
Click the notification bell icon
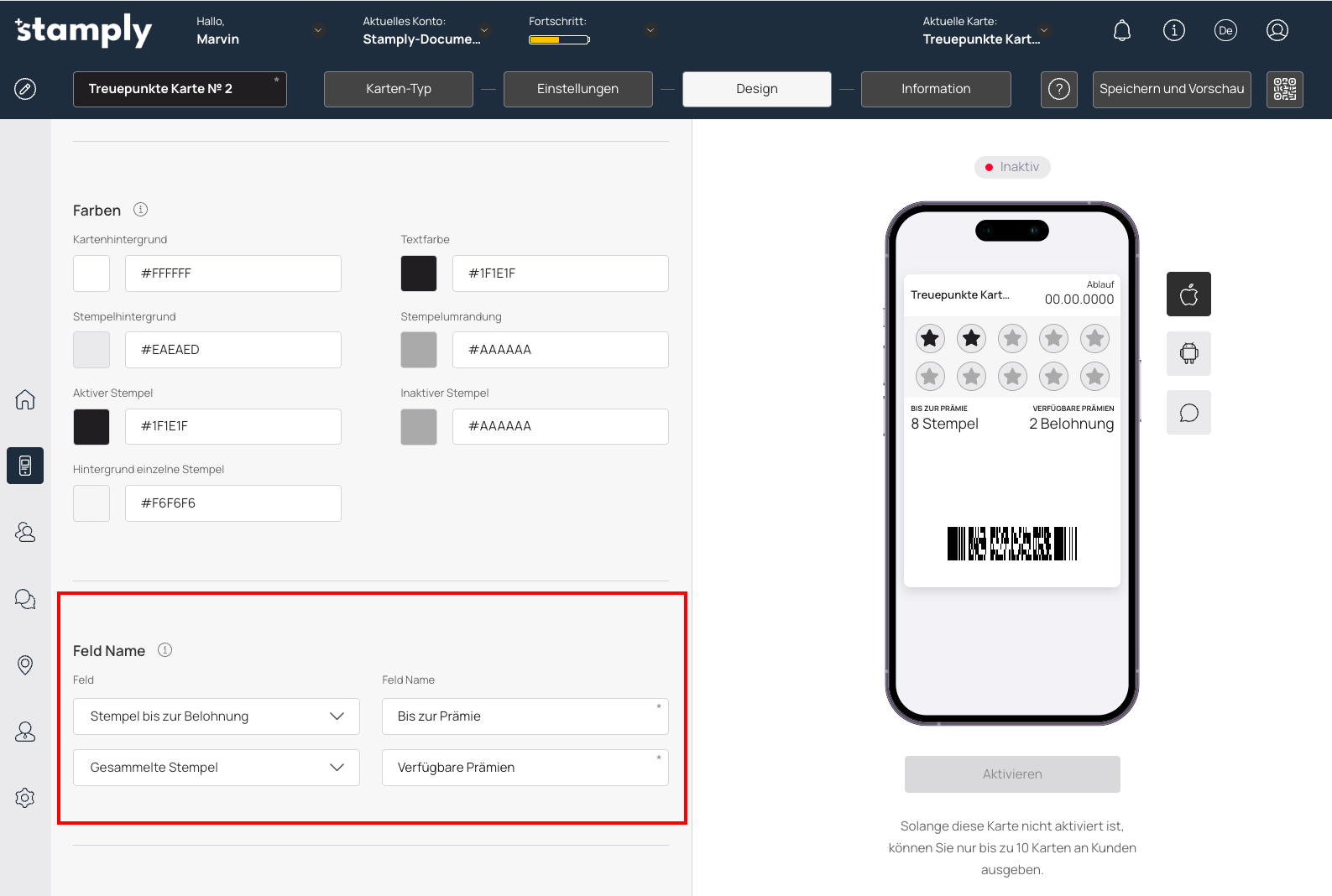pyautogui.click(x=1121, y=31)
